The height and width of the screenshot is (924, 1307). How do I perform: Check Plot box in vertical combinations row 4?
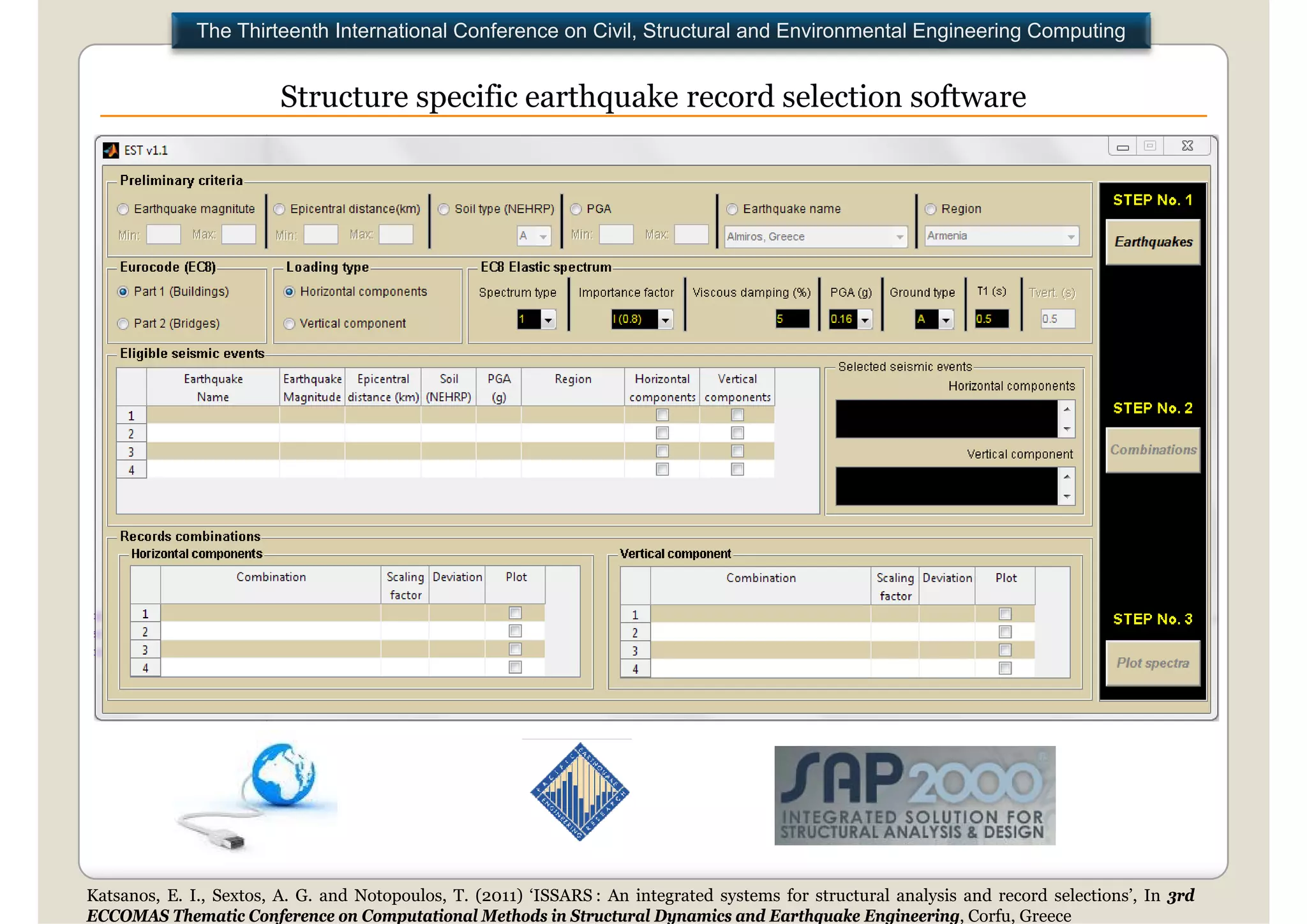pyautogui.click(x=1005, y=668)
